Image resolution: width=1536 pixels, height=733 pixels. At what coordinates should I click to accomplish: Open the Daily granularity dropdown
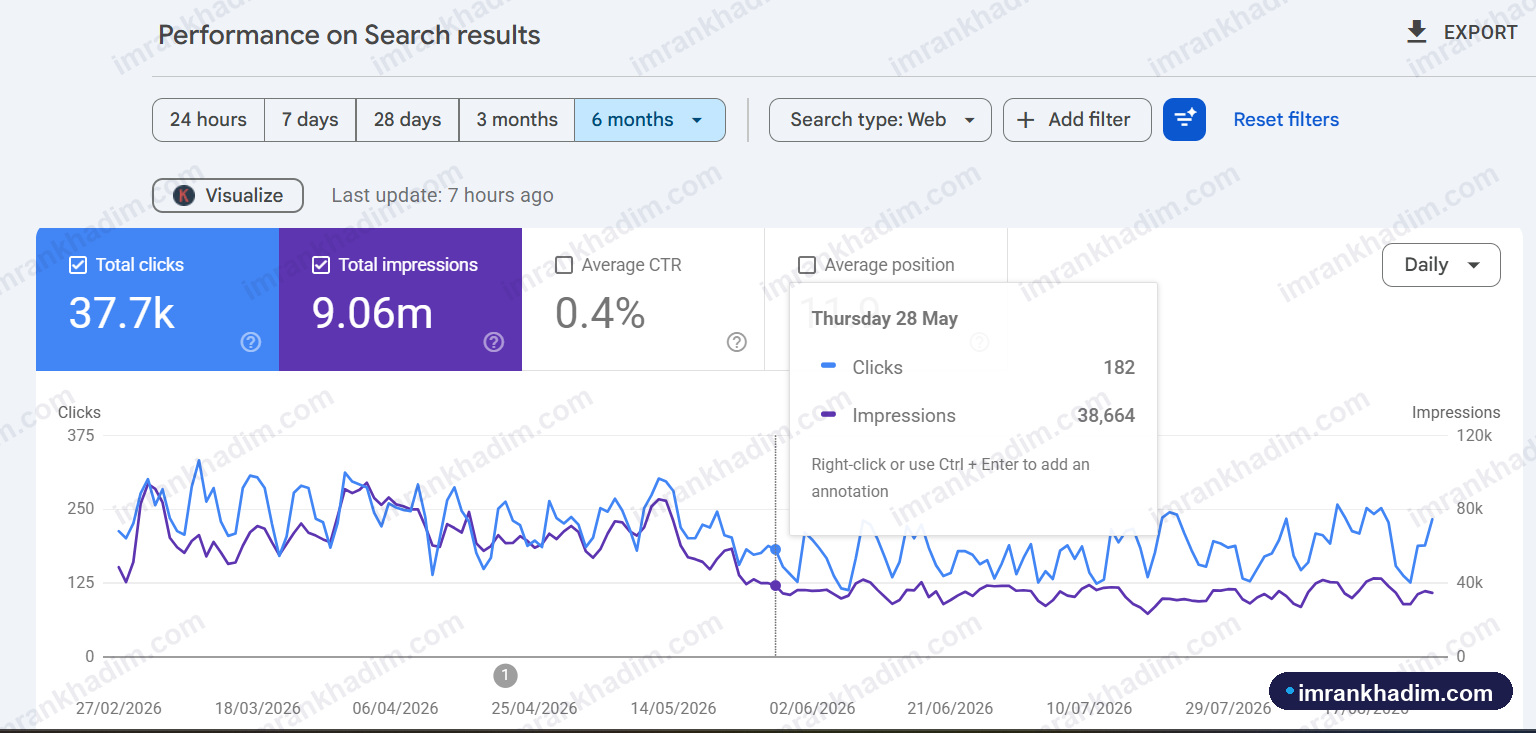pyautogui.click(x=1441, y=265)
